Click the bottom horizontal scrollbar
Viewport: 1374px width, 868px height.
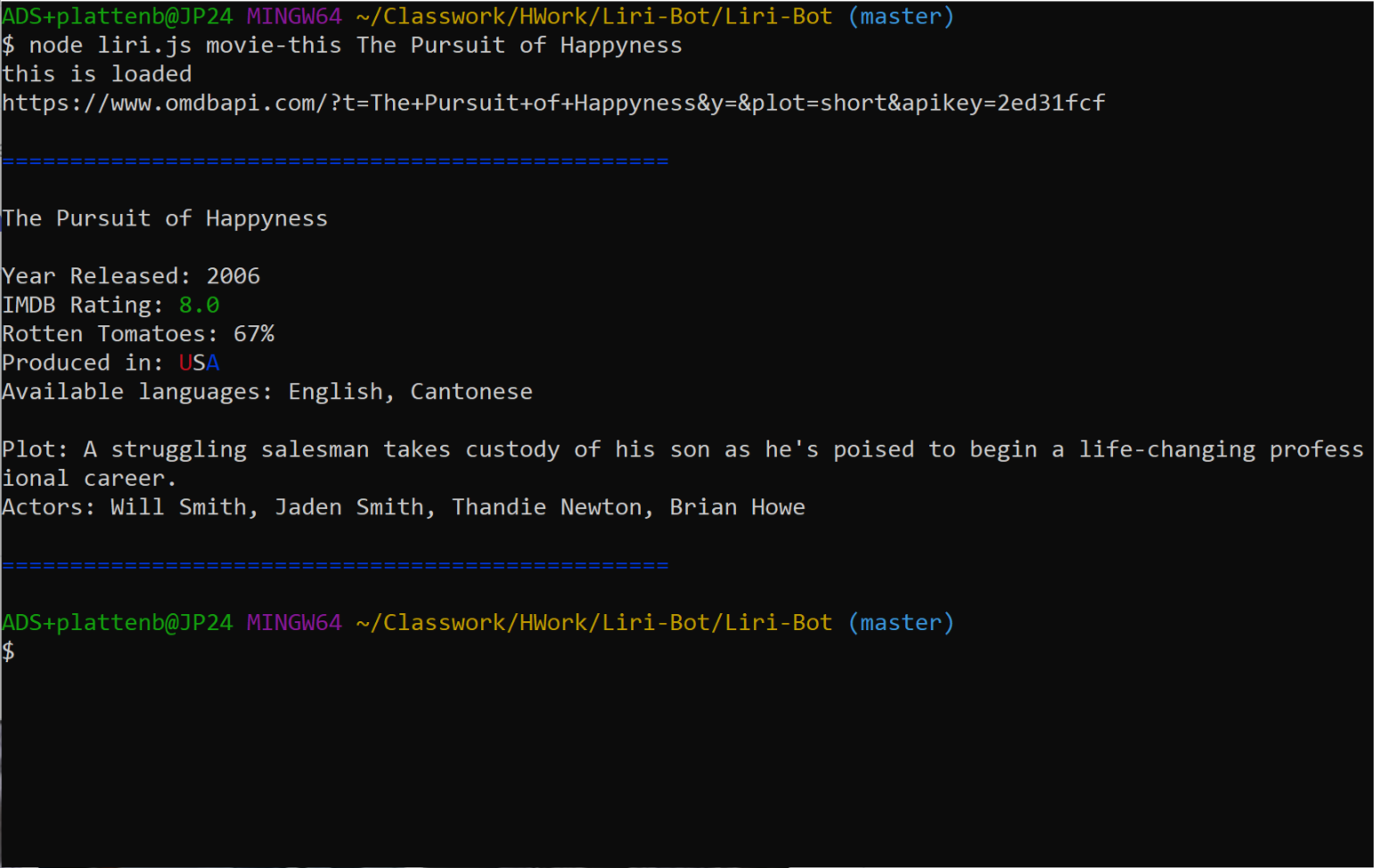(401, 862)
